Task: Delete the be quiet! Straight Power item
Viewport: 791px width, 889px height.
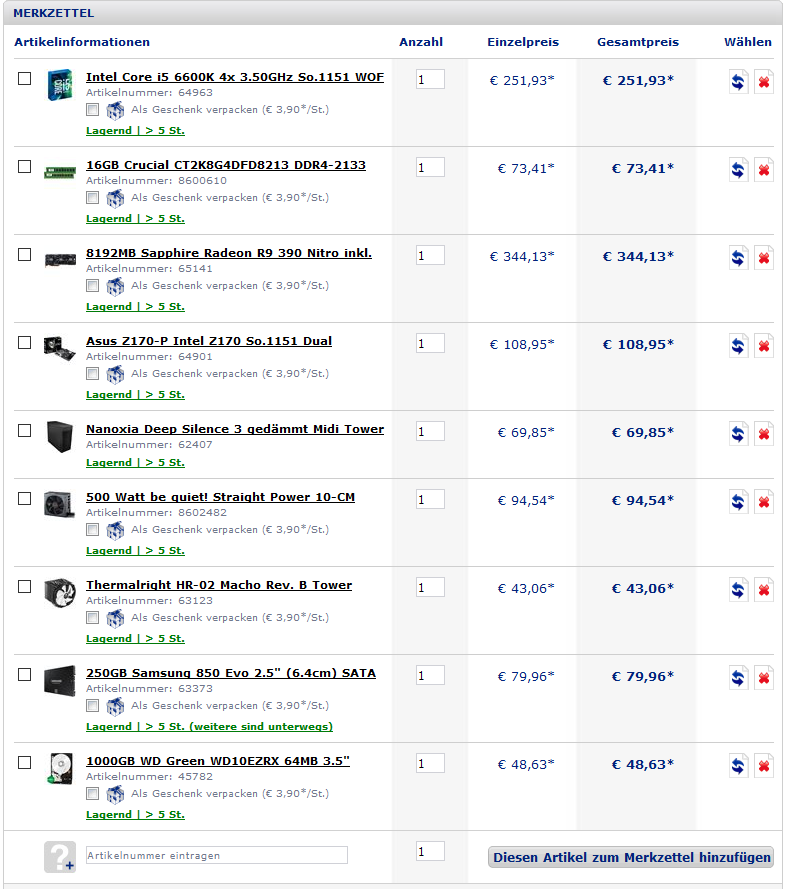Action: point(764,502)
